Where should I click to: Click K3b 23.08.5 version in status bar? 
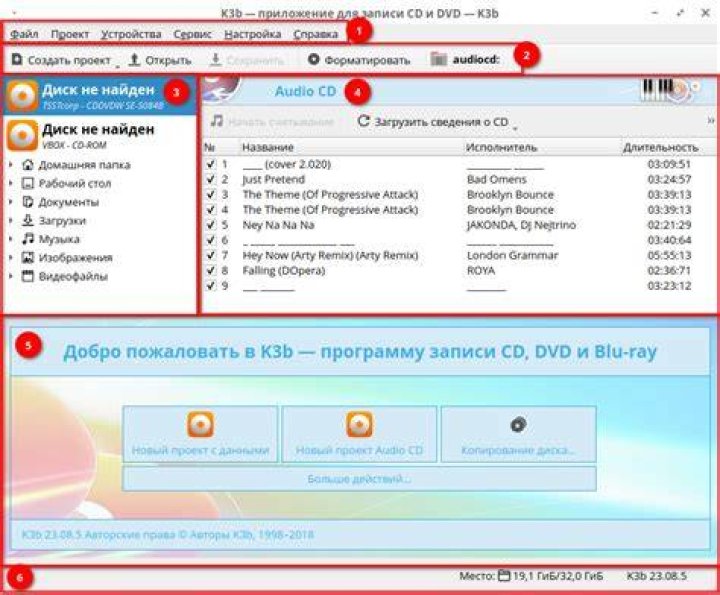[x=657, y=576]
